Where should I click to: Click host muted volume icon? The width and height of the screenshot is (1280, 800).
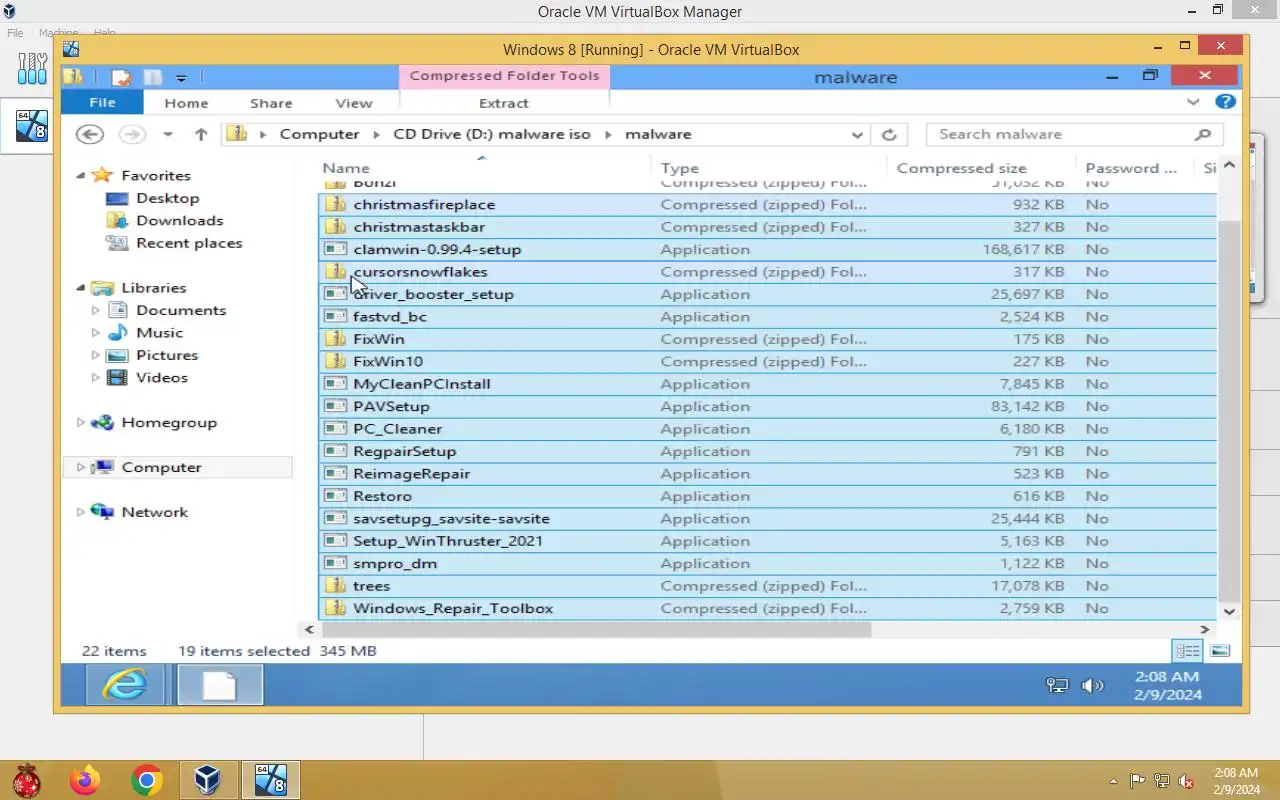tap(1186, 781)
